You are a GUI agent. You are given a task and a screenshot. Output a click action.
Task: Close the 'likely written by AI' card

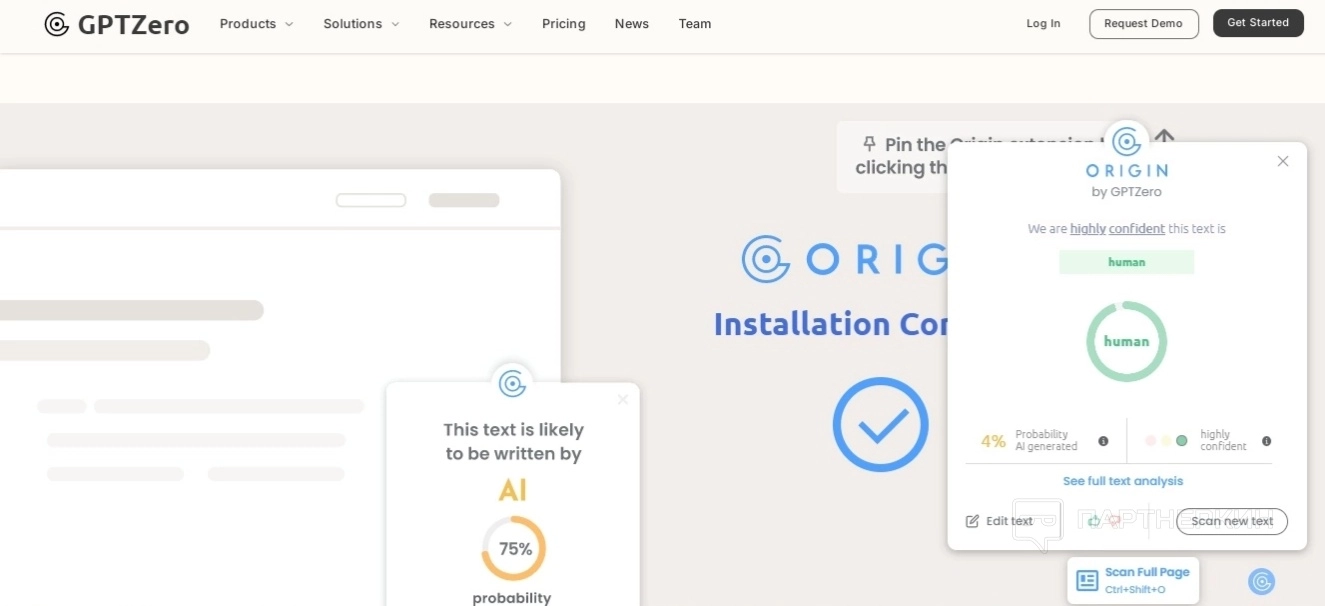[x=623, y=399]
